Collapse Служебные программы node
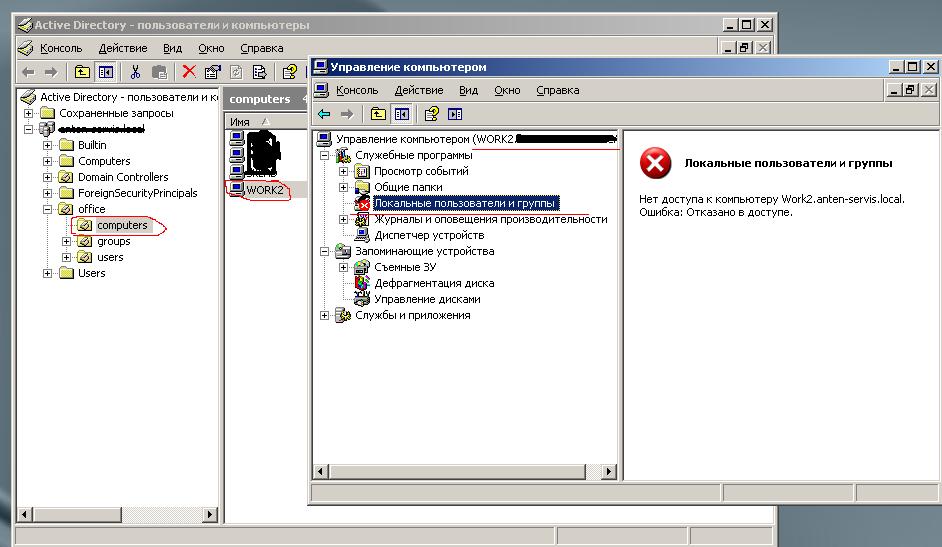This screenshot has height=547, width=942. click(x=324, y=155)
